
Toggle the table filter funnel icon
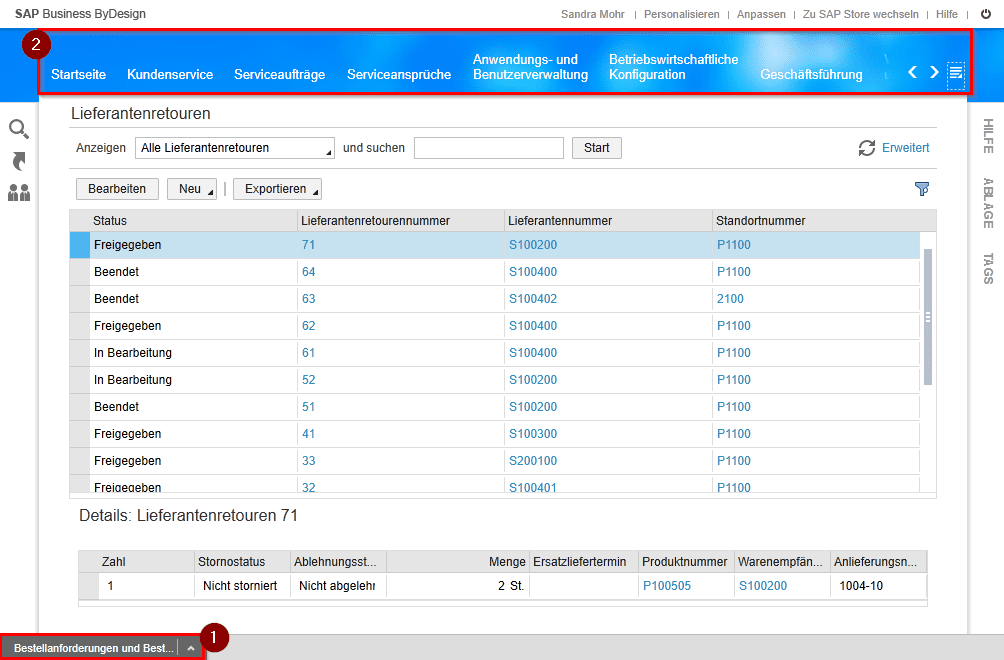pyautogui.click(x=921, y=189)
